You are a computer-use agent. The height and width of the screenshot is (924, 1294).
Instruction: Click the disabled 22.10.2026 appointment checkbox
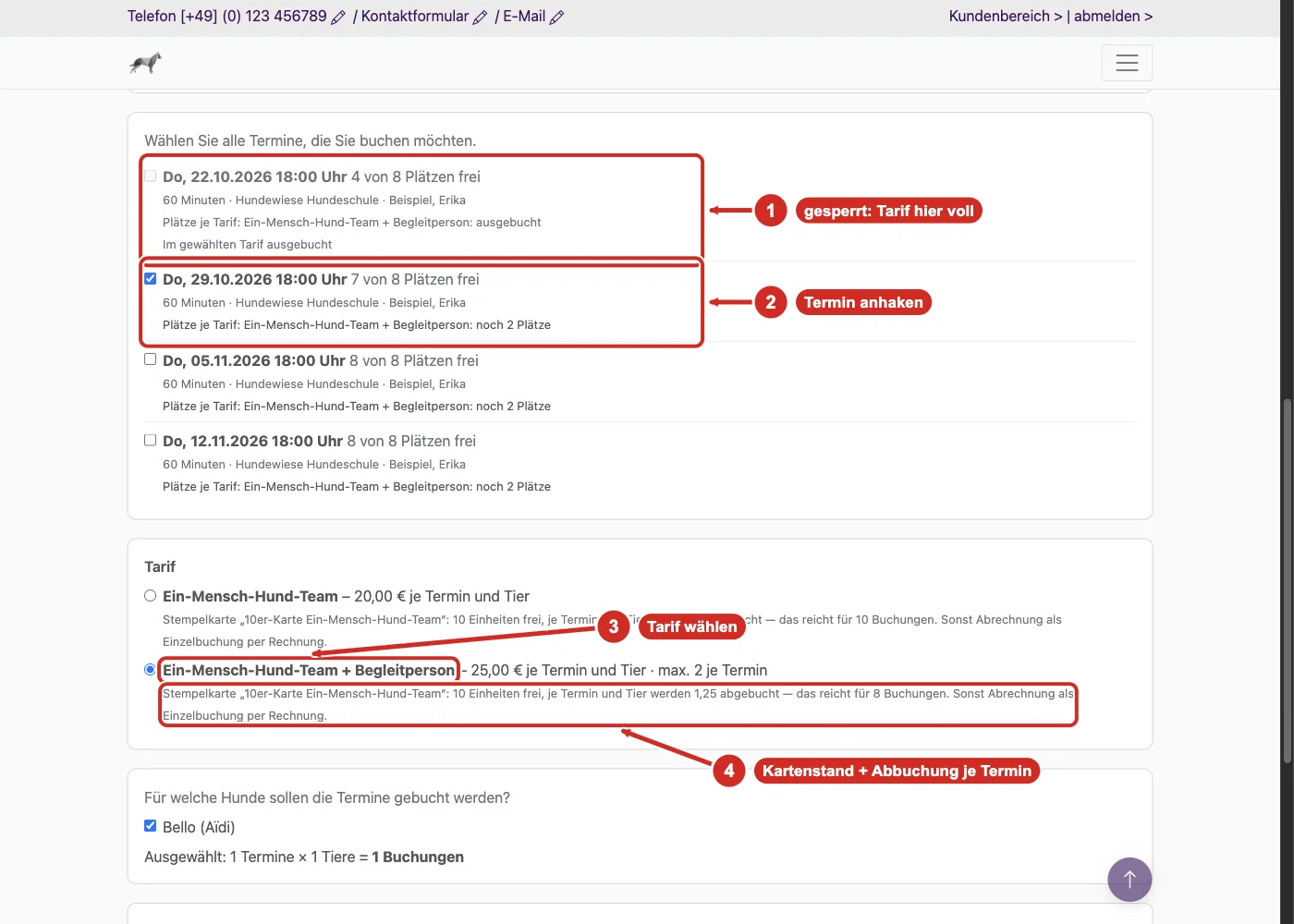pos(150,176)
